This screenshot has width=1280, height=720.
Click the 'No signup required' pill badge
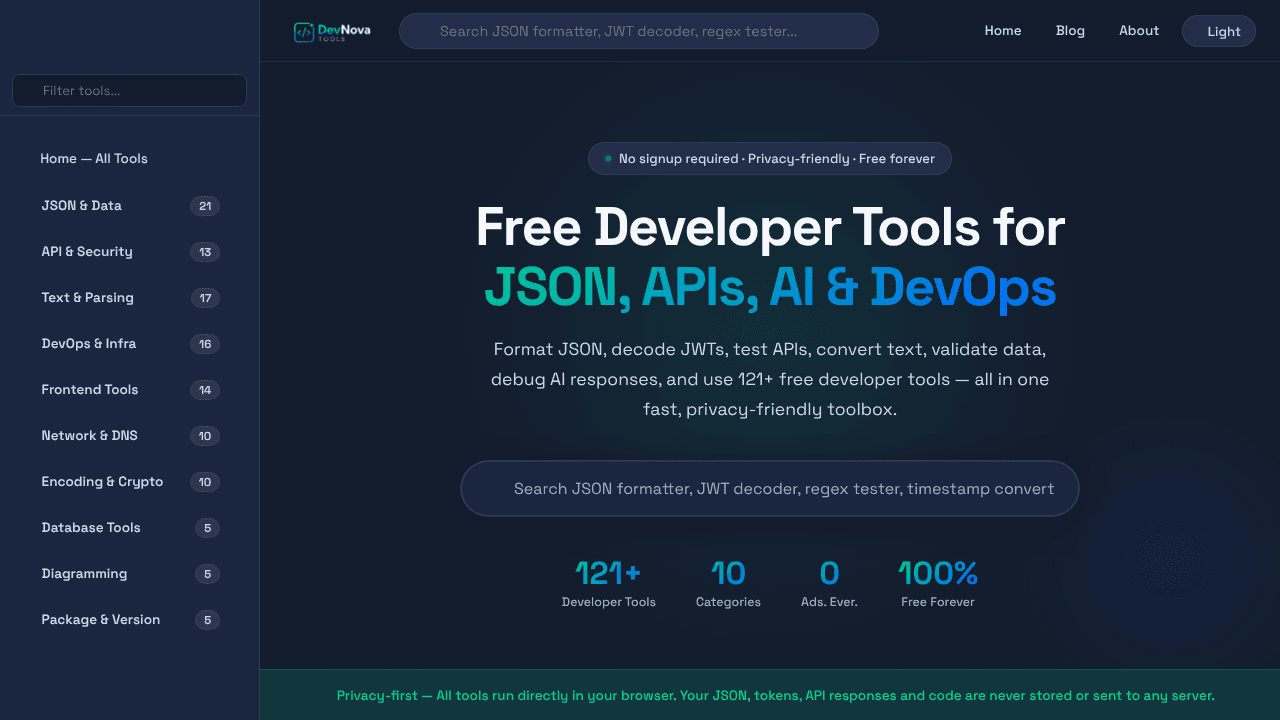(x=770, y=159)
